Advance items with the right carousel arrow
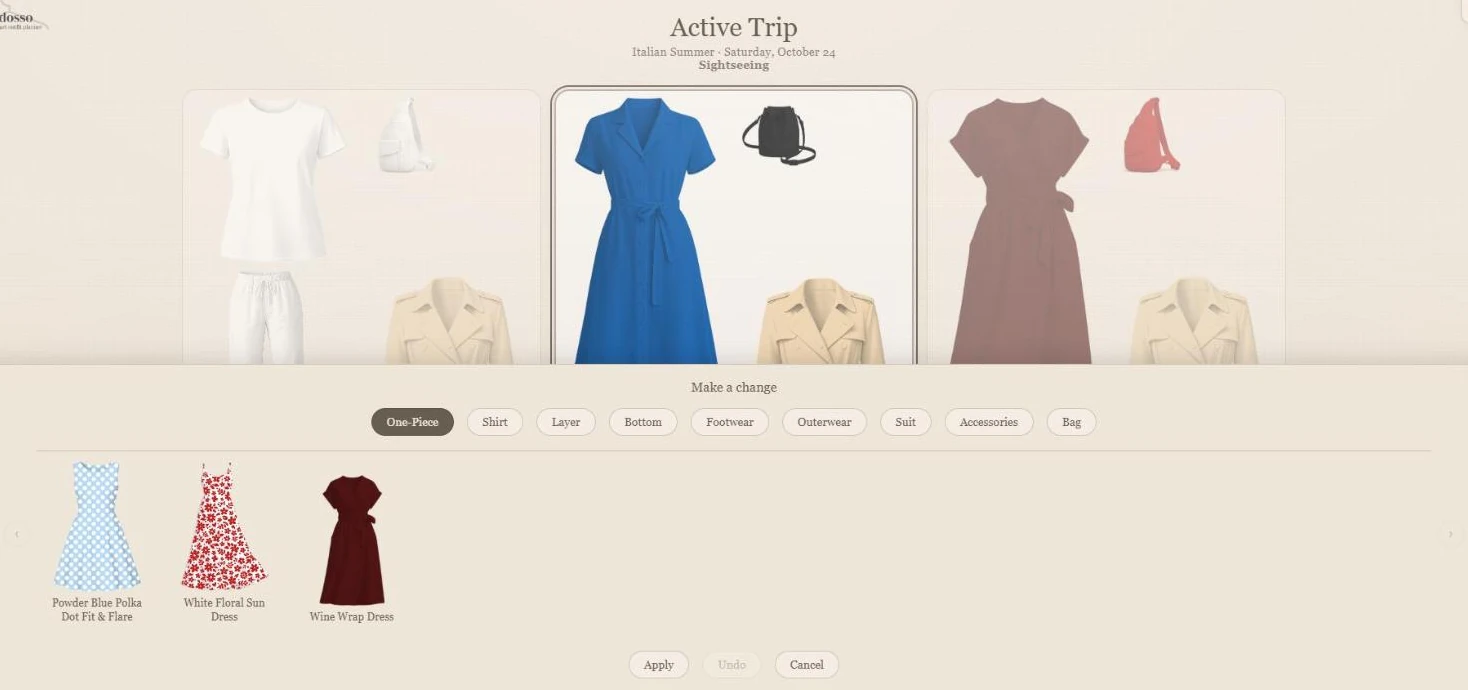Image resolution: width=1468 pixels, height=690 pixels. (1450, 534)
